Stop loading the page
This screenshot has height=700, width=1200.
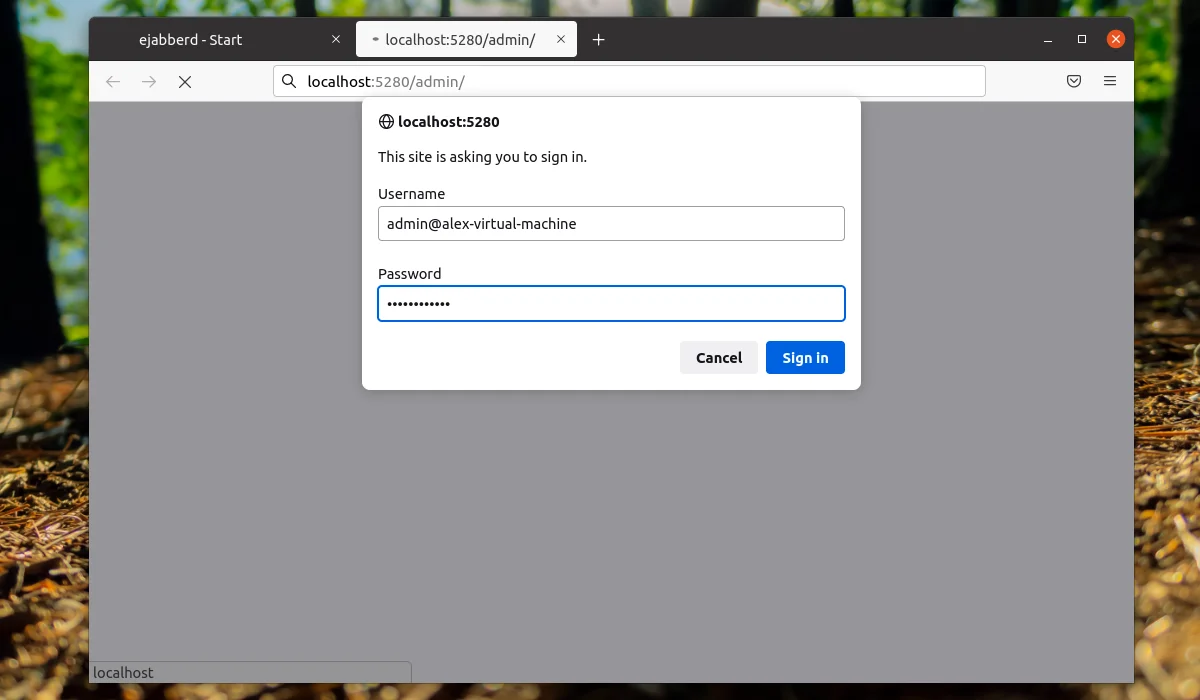(x=185, y=82)
